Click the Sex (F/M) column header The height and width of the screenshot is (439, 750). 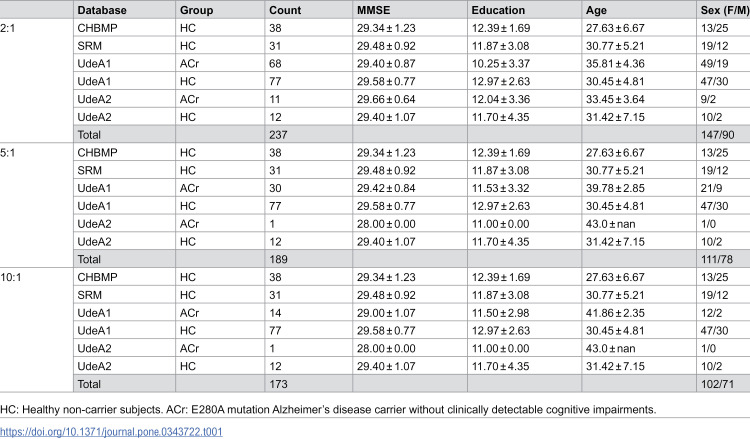click(723, 10)
